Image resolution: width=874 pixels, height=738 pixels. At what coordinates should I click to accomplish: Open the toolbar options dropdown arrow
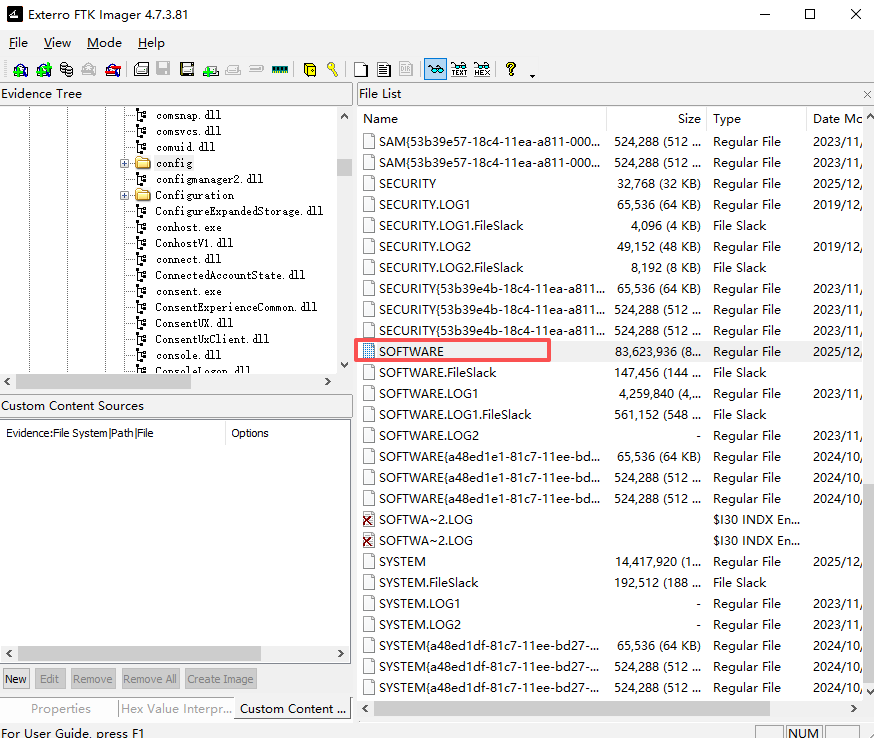[x=532, y=75]
